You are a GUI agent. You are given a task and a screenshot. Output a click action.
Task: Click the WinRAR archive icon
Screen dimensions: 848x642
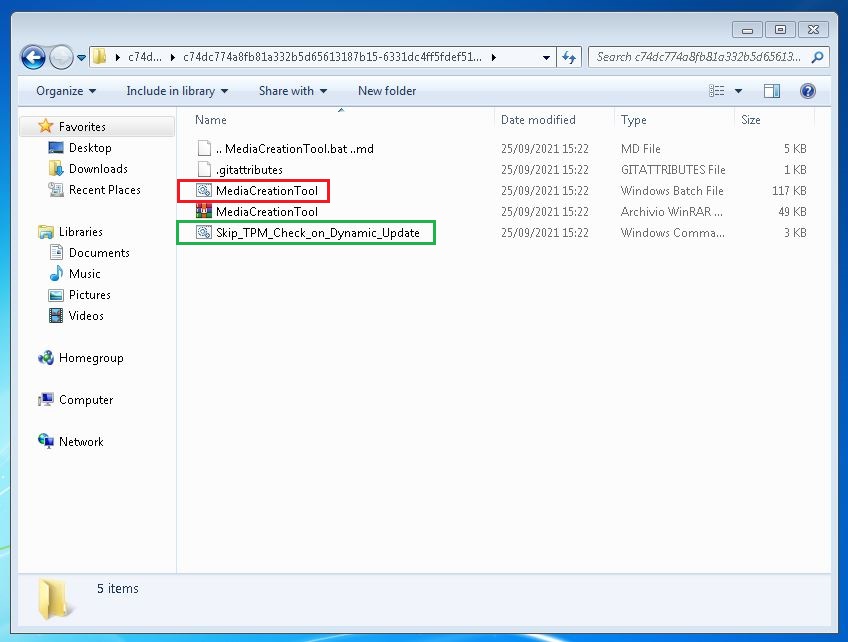pos(204,211)
